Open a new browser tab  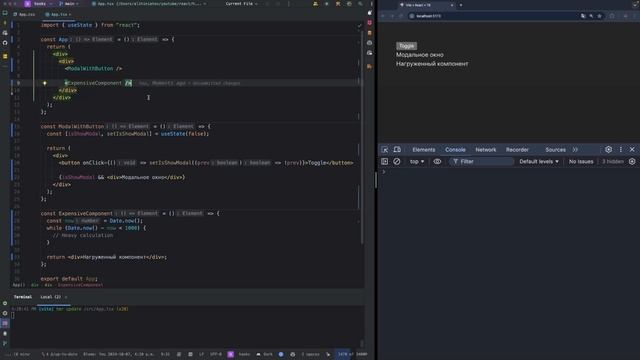point(461,5)
